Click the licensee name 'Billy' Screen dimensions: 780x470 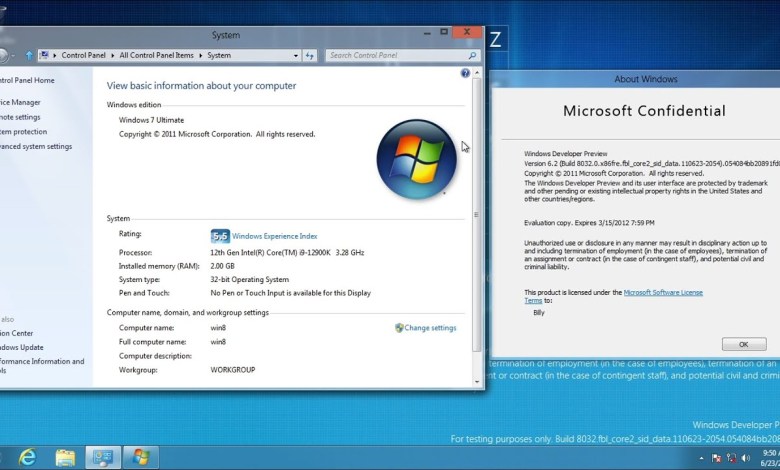pos(539,312)
